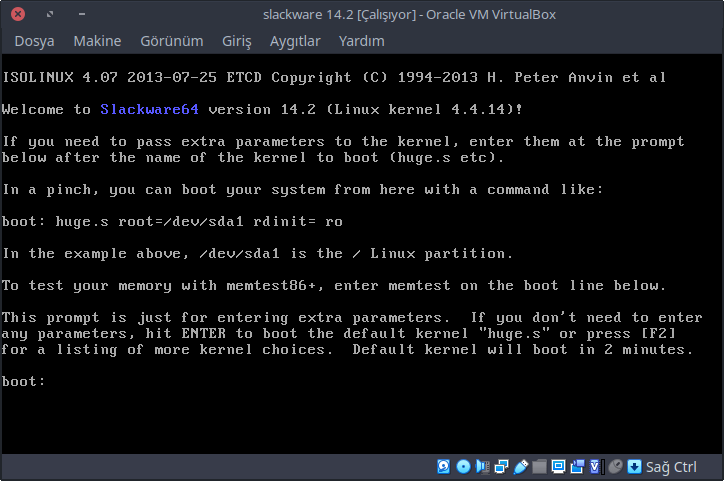Click the mouse integration status icon
The image size is (724, 481).
tap(615, 467)
